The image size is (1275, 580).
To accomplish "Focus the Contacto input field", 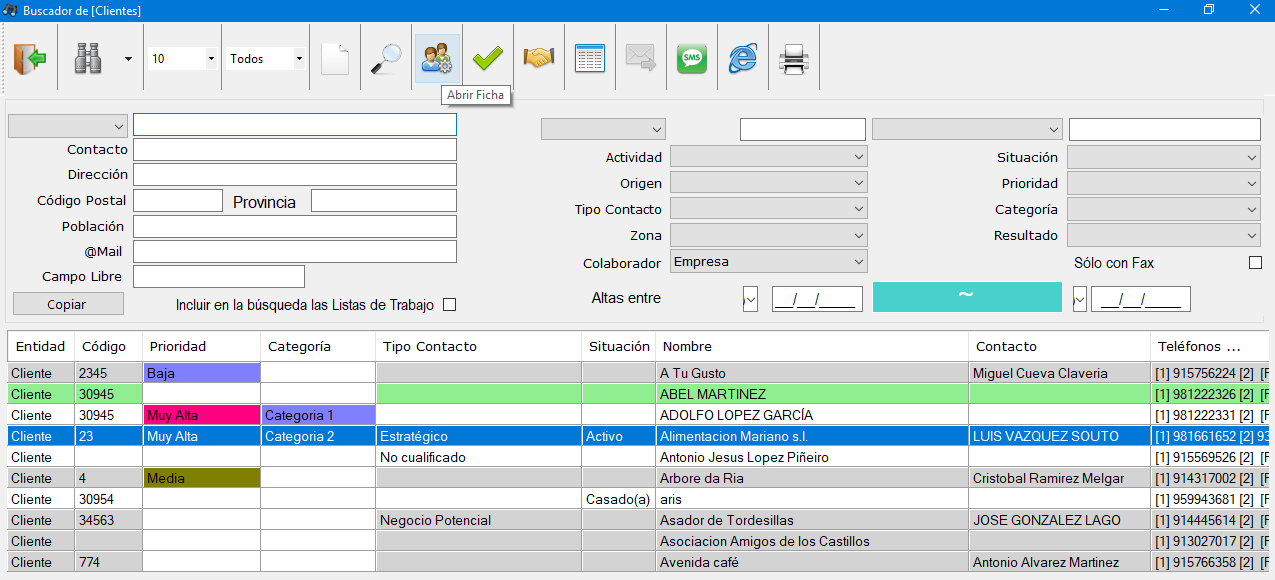I will point(295,150).
